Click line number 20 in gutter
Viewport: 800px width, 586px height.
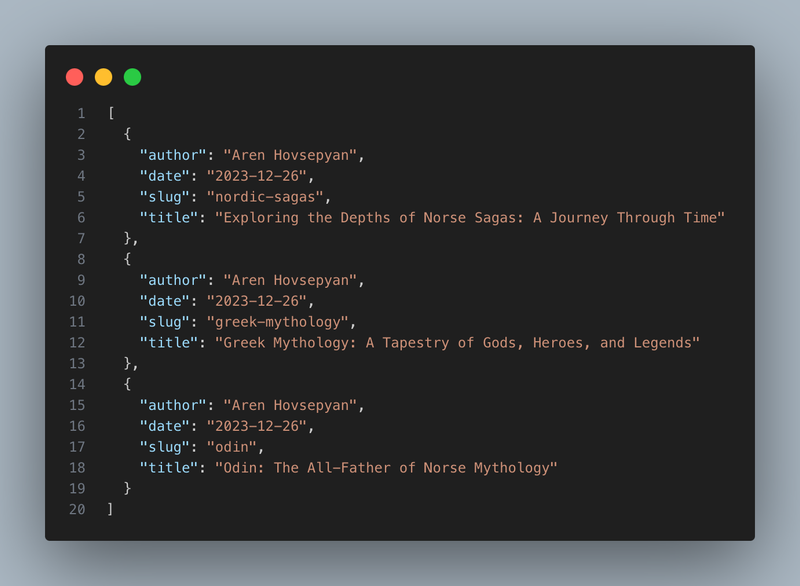[x=78, y=509]
